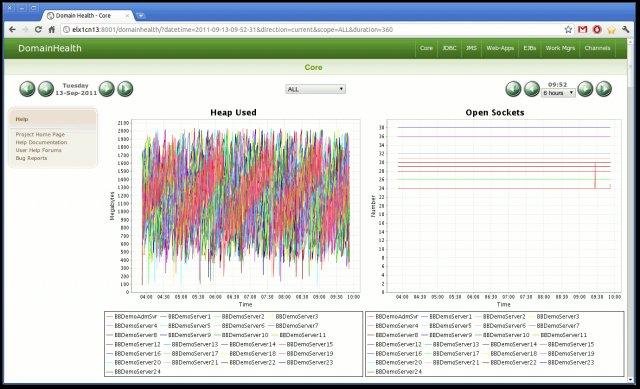
Task: Click the 09:52 time label
Action: pos(558,84)
